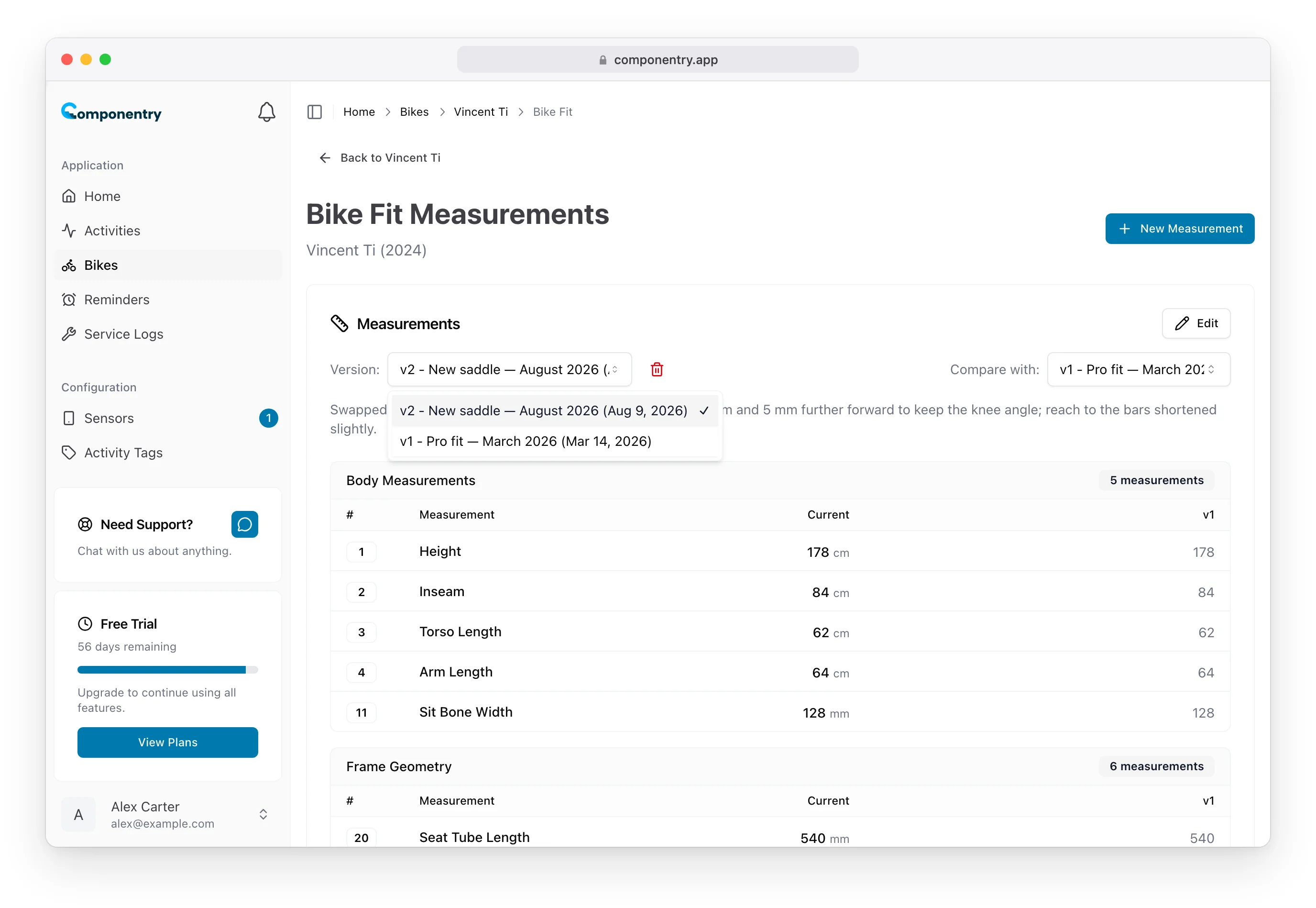Click the View Plans button
This screenshot has width=1316, height=908.
click(x=168, y=742)
